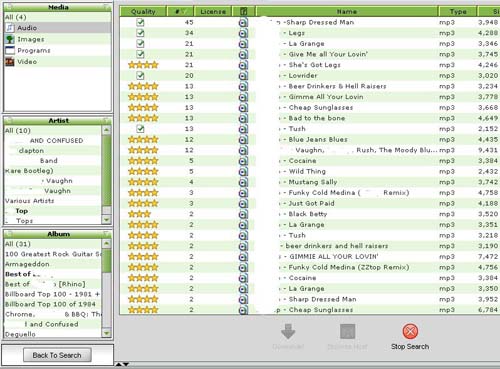Click the file icon for lowercase beer drinkers and hell raisers

click(243, 246)
